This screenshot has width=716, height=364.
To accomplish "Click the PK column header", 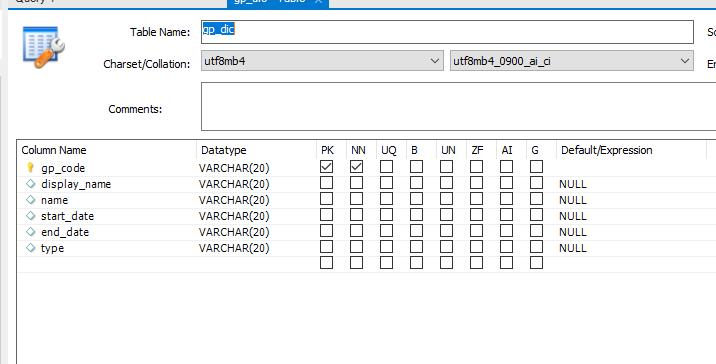I will tap(327, 150).
